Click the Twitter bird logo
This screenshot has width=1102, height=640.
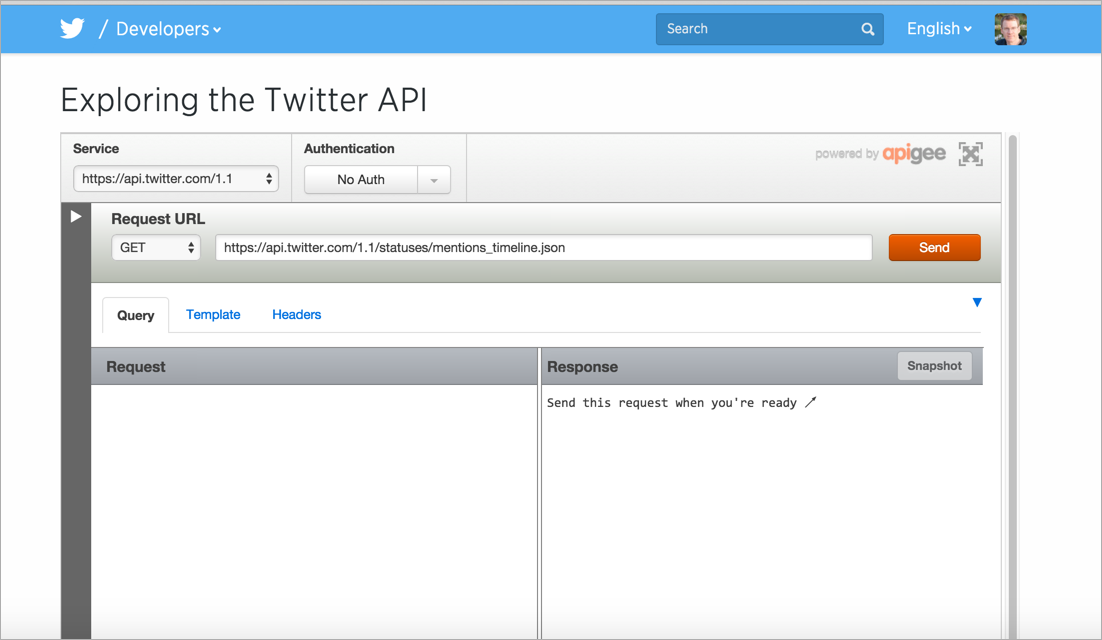(x=72, y=29)
